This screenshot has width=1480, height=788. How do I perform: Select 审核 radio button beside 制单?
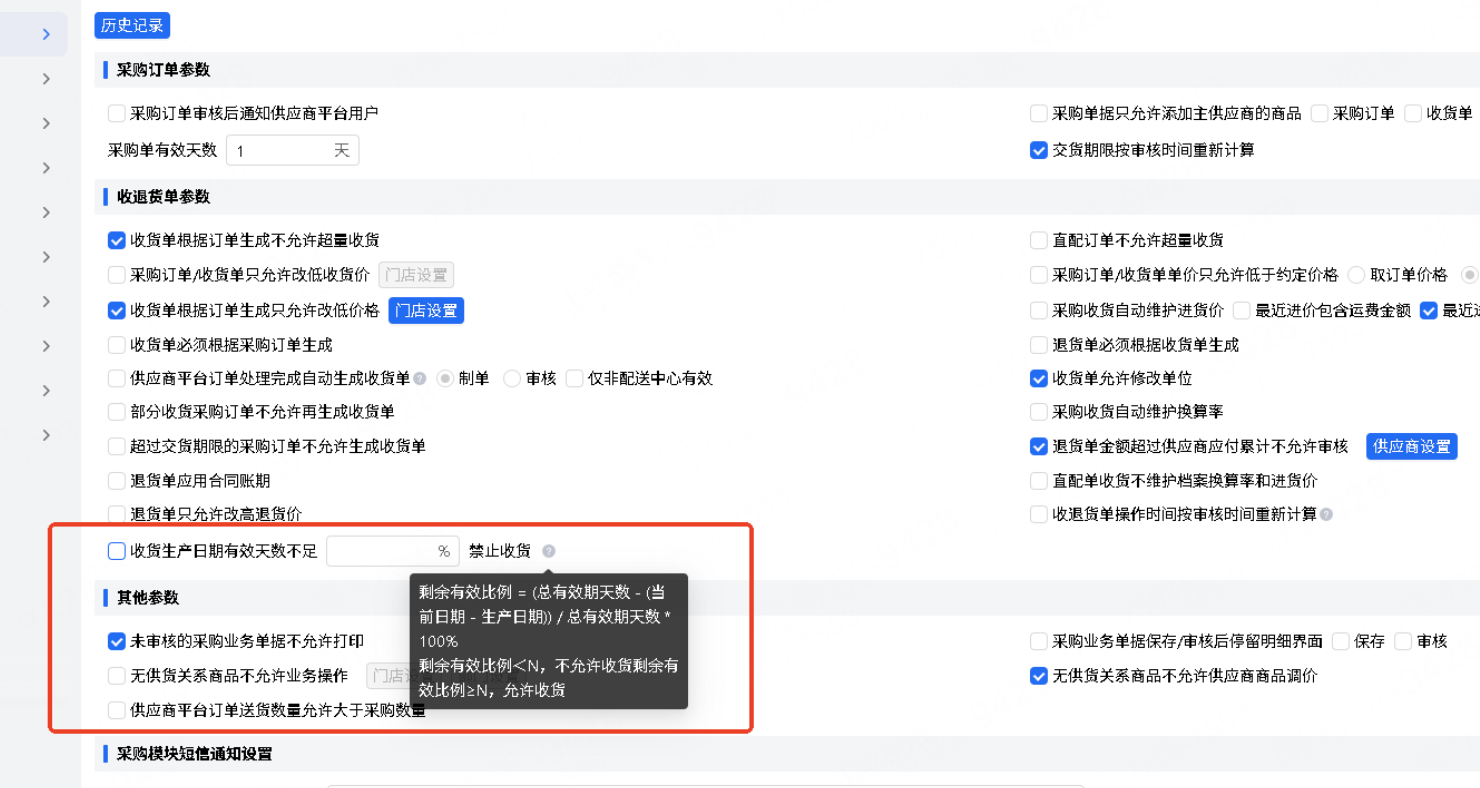[x=512, y=379]
